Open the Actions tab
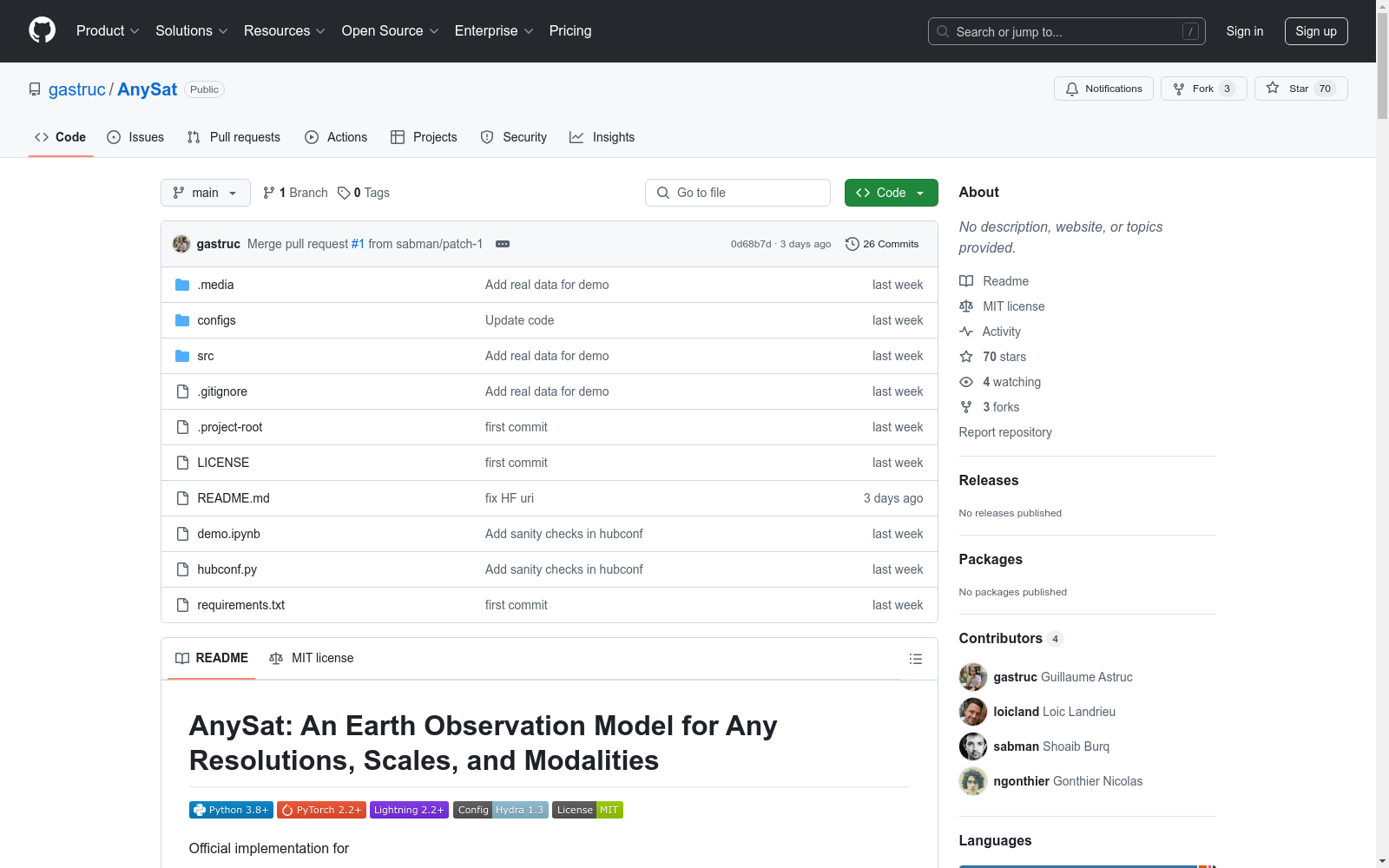Viewport: 1389px width, 868px height. point(336,137)
